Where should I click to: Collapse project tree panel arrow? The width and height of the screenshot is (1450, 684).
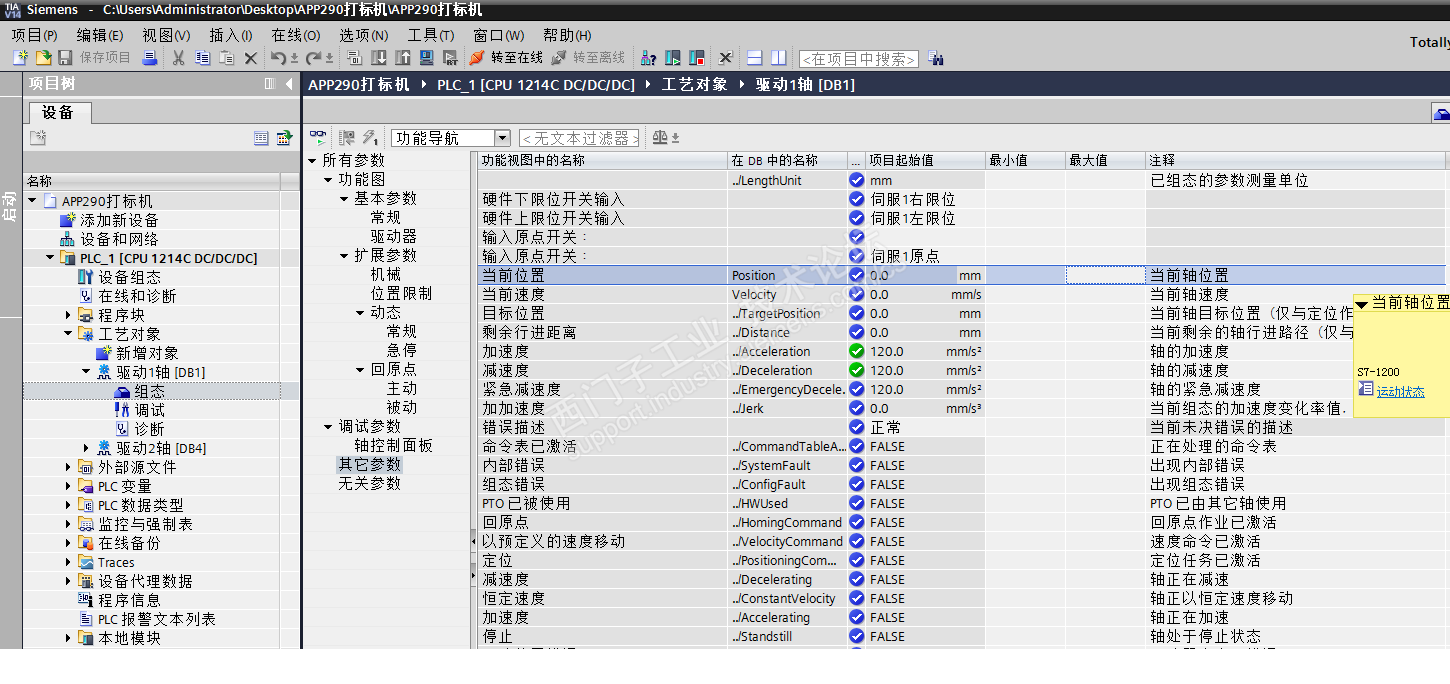(289, 84)
